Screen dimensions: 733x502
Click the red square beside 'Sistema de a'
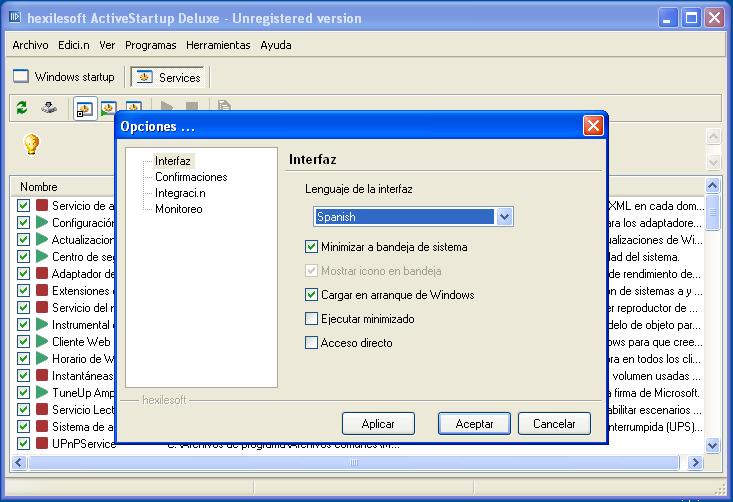point(42,426)
